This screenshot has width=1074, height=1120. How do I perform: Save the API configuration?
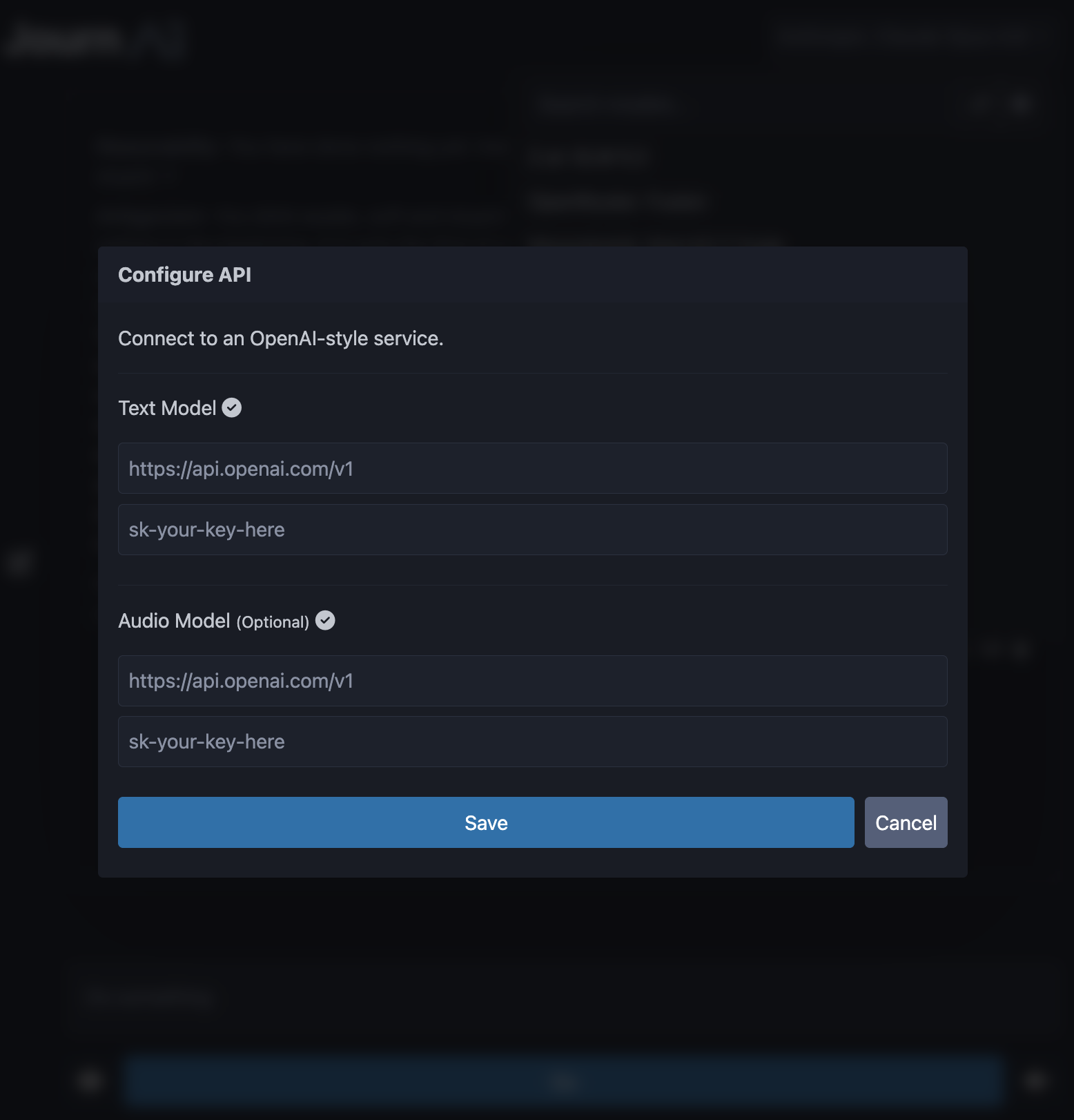[x=486, y=822]
